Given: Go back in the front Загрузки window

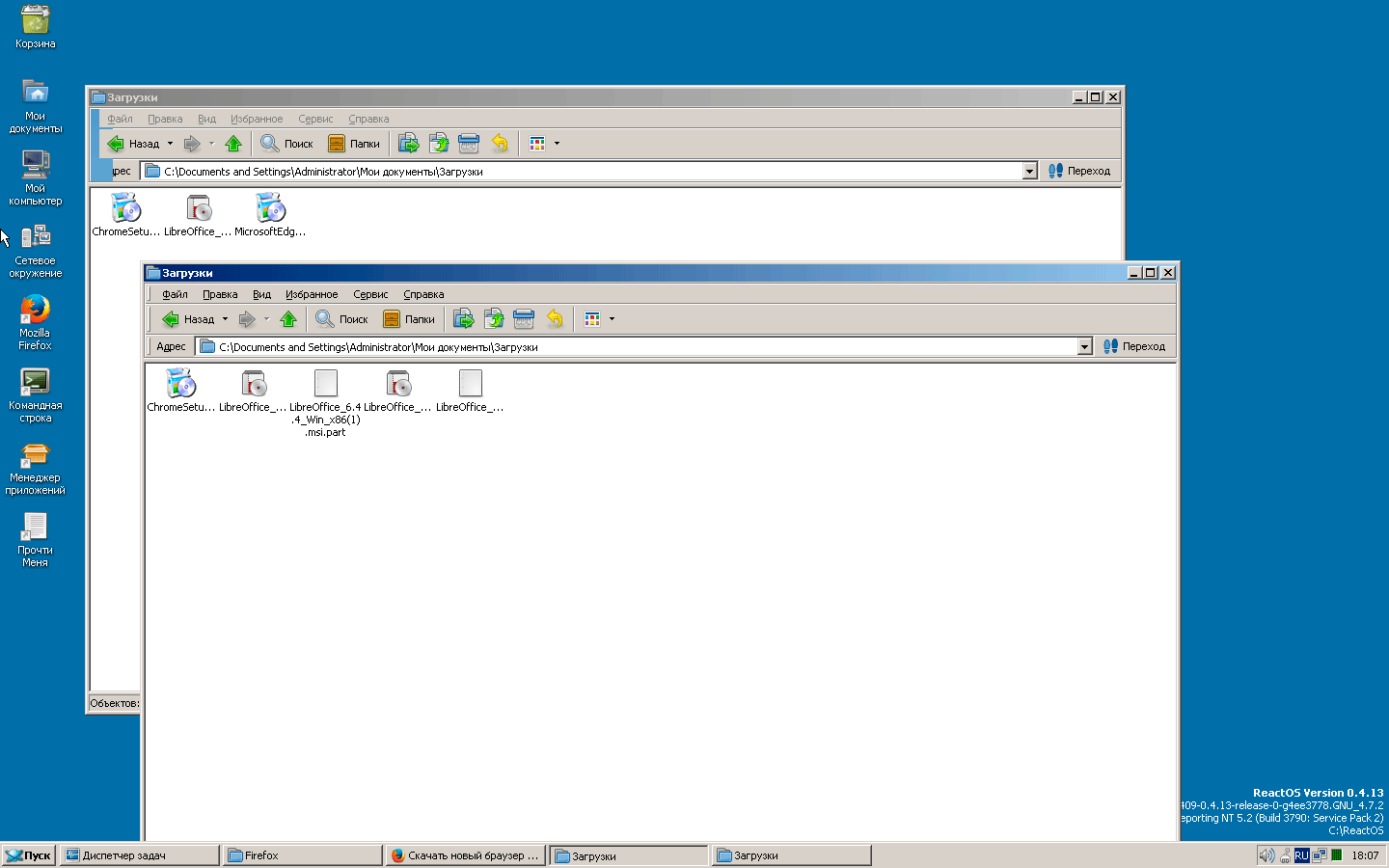Looking at the screenshot, I should 189,319.
